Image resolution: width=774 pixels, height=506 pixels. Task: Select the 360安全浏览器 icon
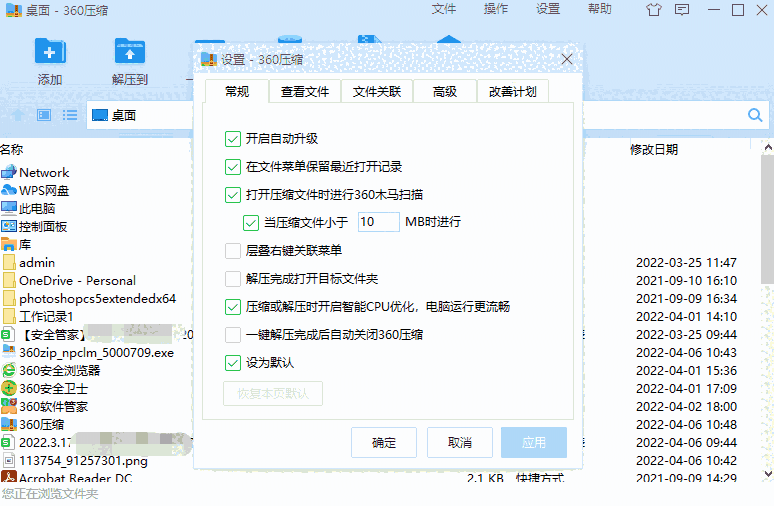(9, 370)
